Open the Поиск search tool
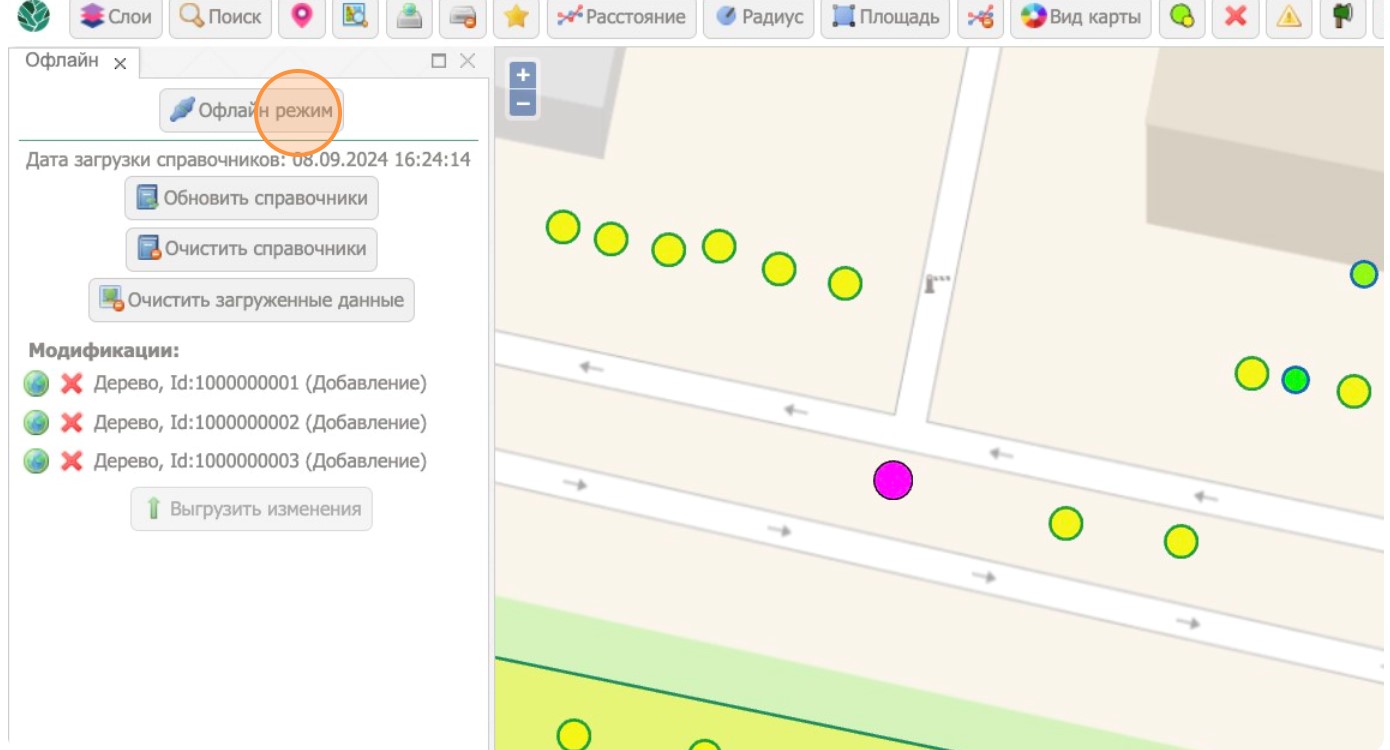The height and width of the screenshot is (750, 1390). (x=221, y=17)
